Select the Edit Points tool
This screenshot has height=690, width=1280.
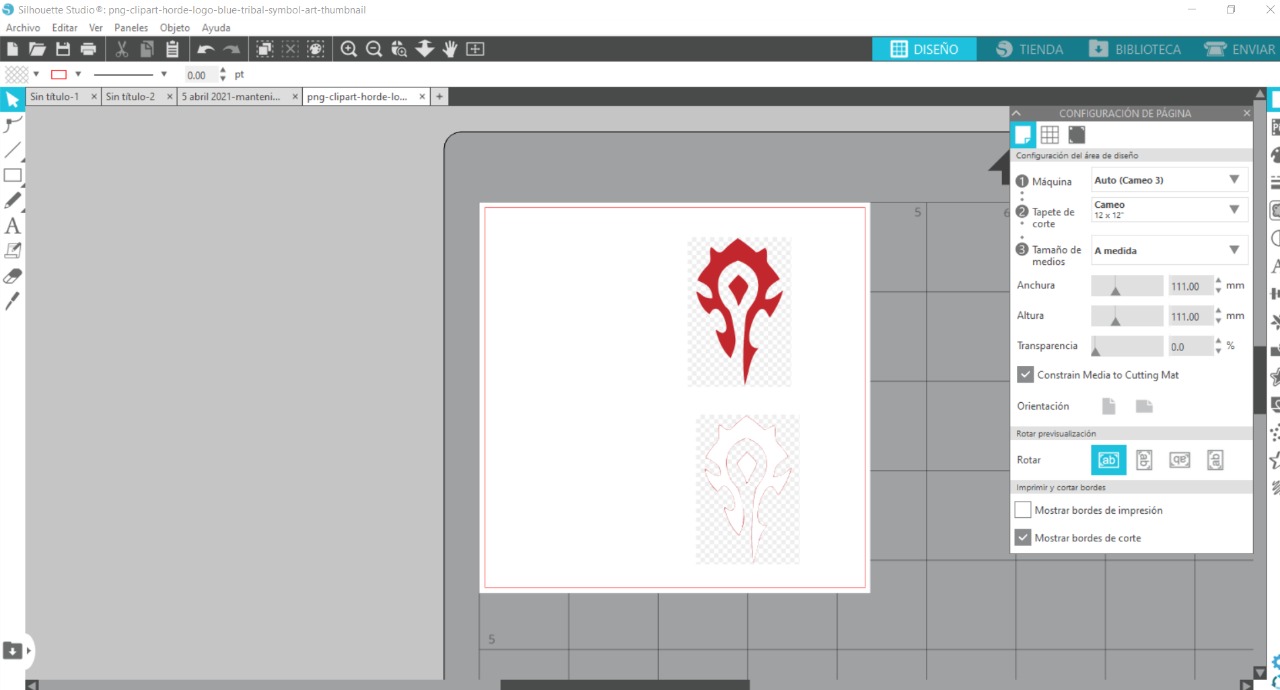12,125
